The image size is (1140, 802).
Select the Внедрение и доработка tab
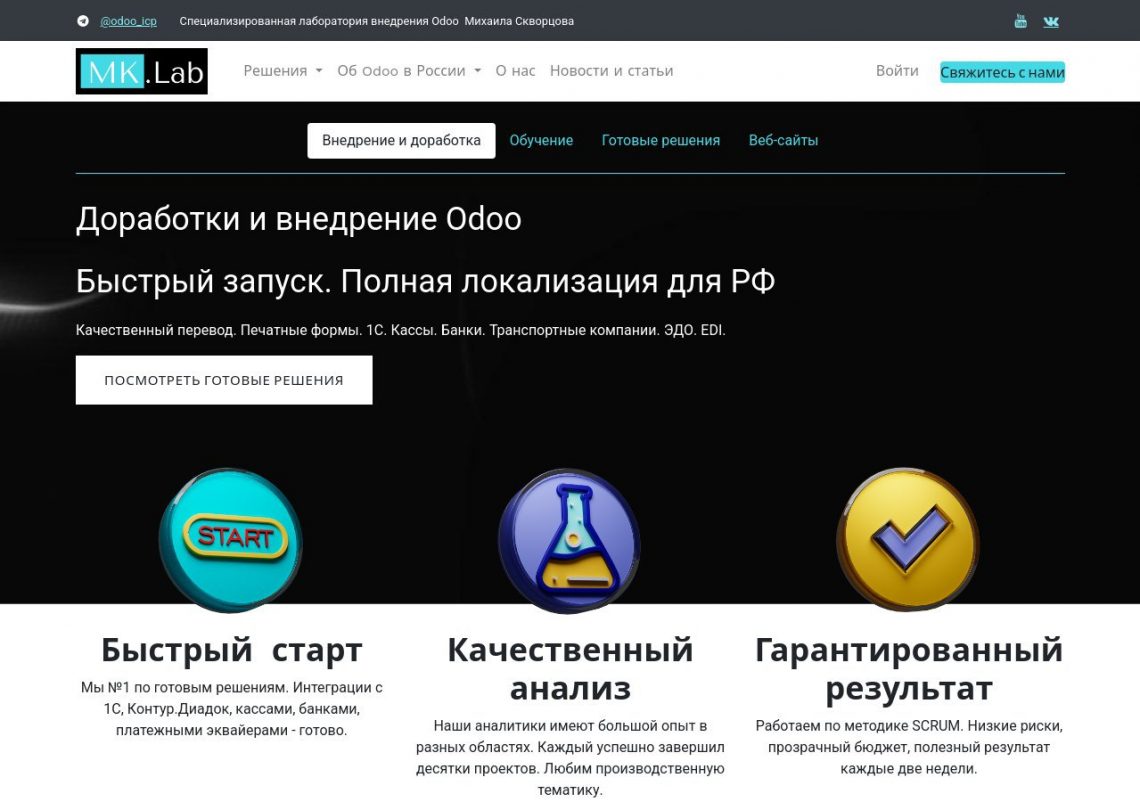pyautogui.click(x=401, y=140)
